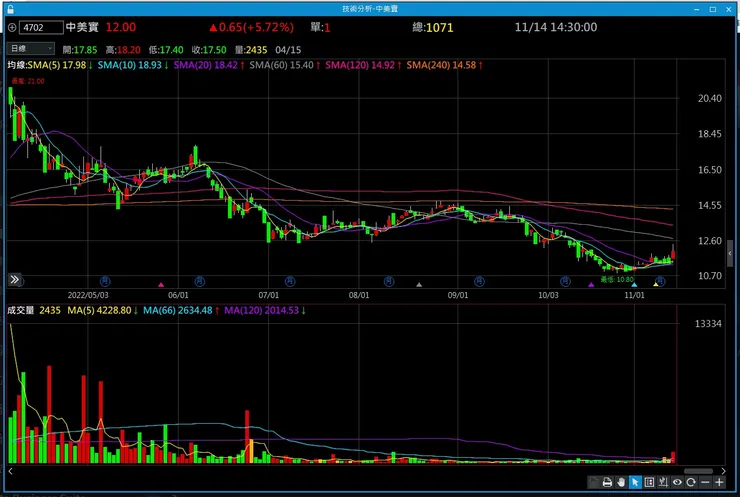This screenshot has width=740, height=497.
Task: Click the left scroll arrow below volume chart
Action: click(10, 471)
